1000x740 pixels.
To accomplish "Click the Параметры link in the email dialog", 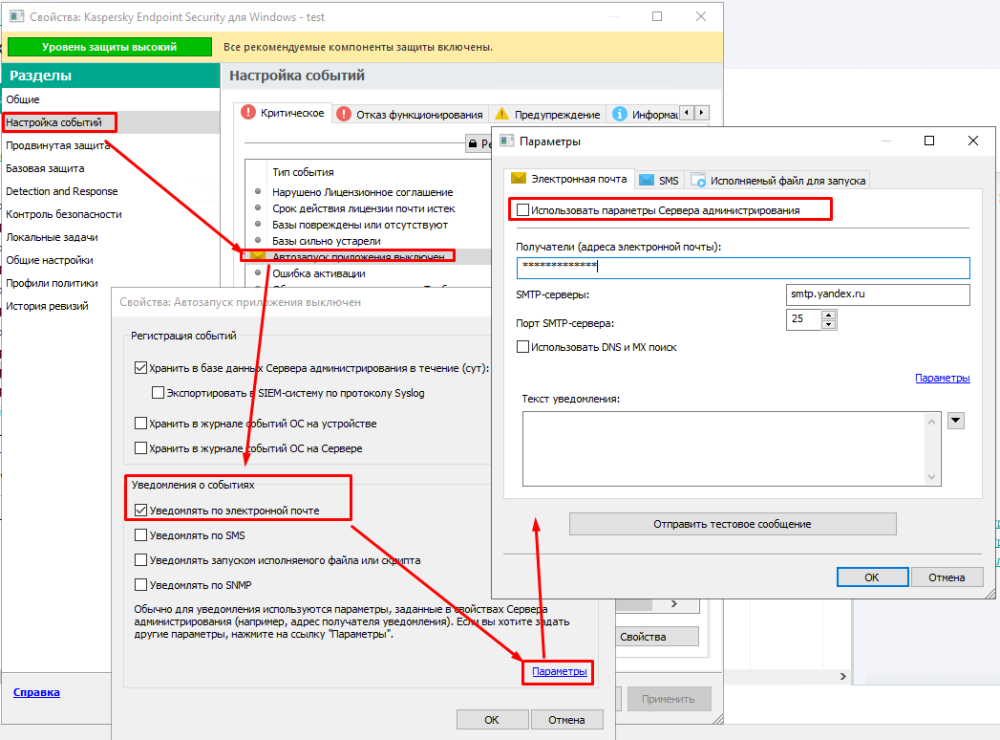I will click(x=943, y=378).
